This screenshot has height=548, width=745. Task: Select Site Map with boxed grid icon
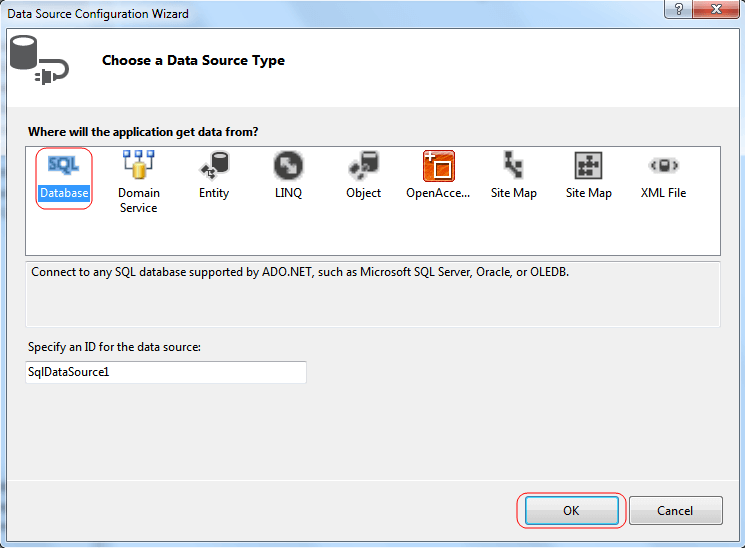(588, 176)
